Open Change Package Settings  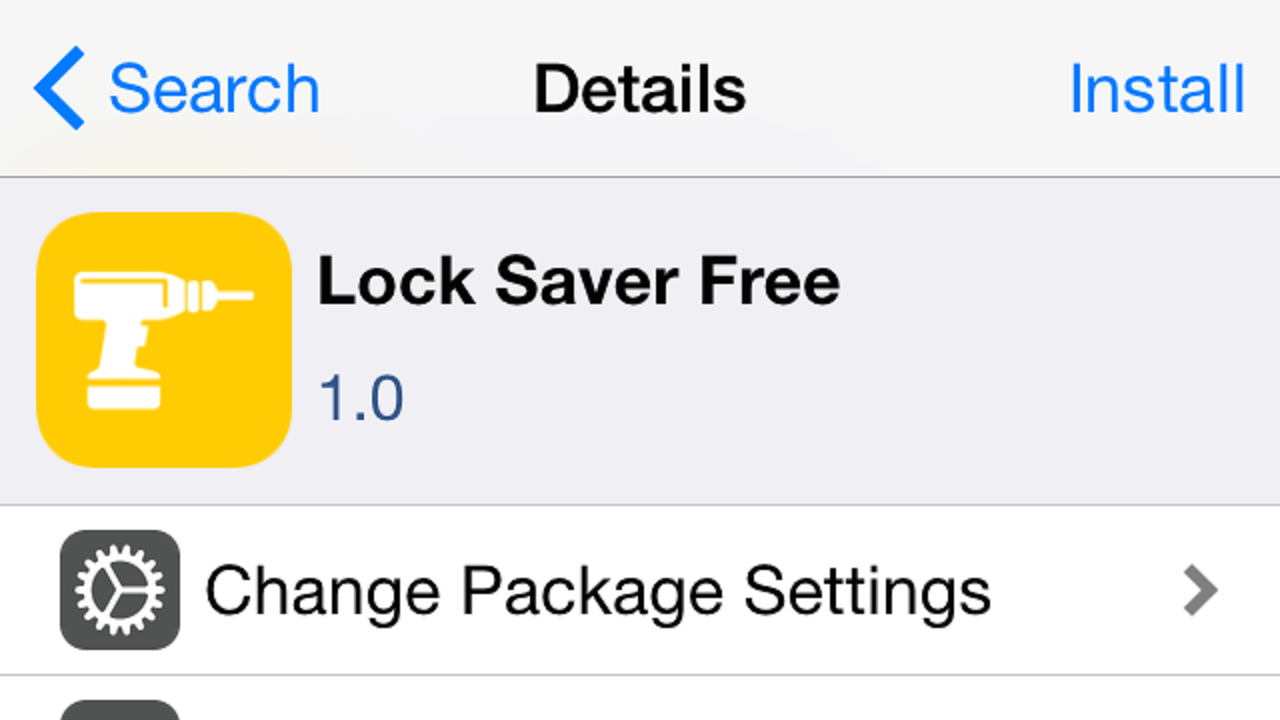640,590
